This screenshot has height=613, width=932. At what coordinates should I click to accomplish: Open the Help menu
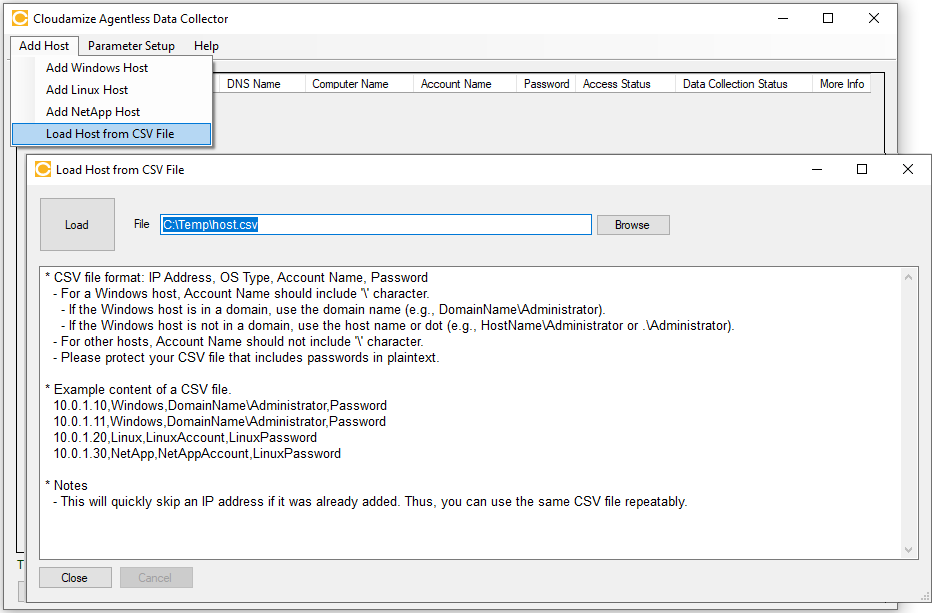click(206, 46)
